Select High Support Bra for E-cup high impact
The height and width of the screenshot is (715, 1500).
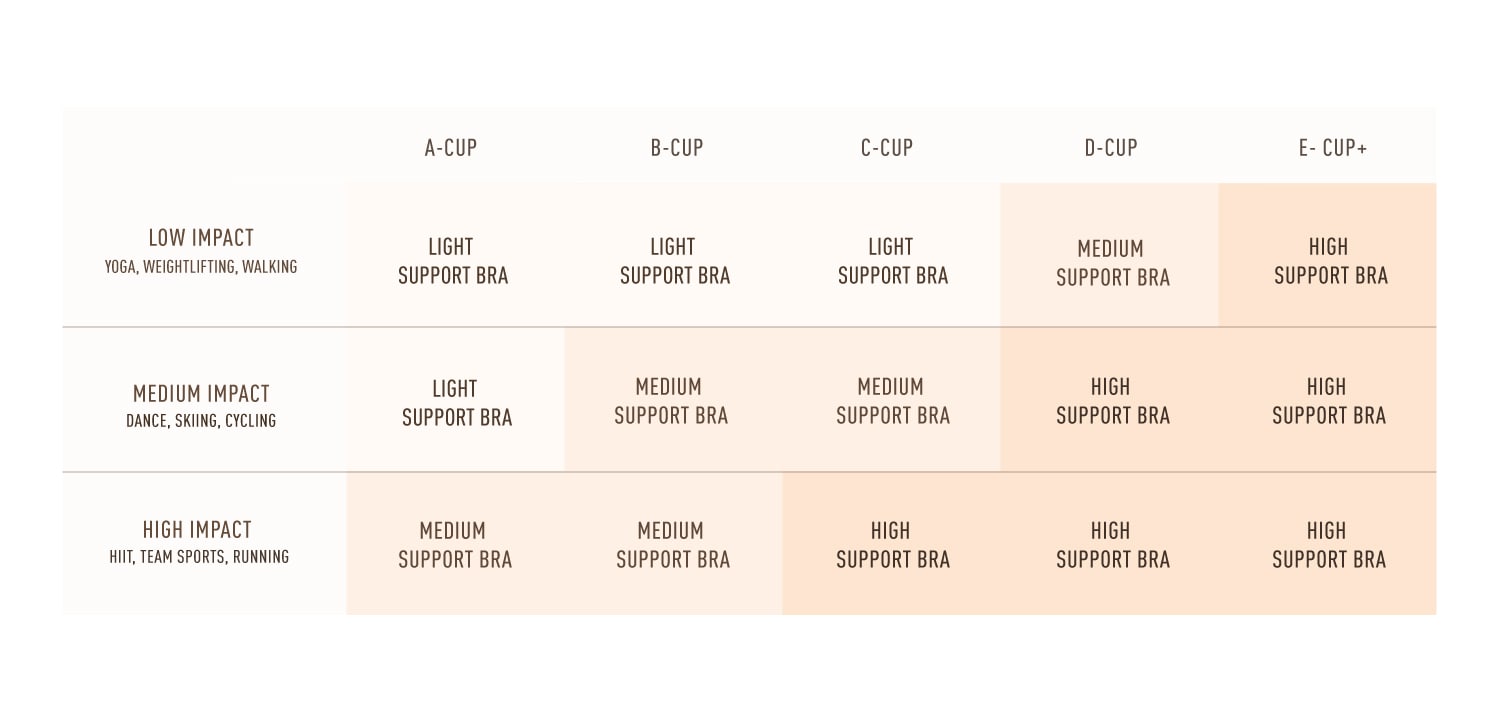[x=1328, y=545]
